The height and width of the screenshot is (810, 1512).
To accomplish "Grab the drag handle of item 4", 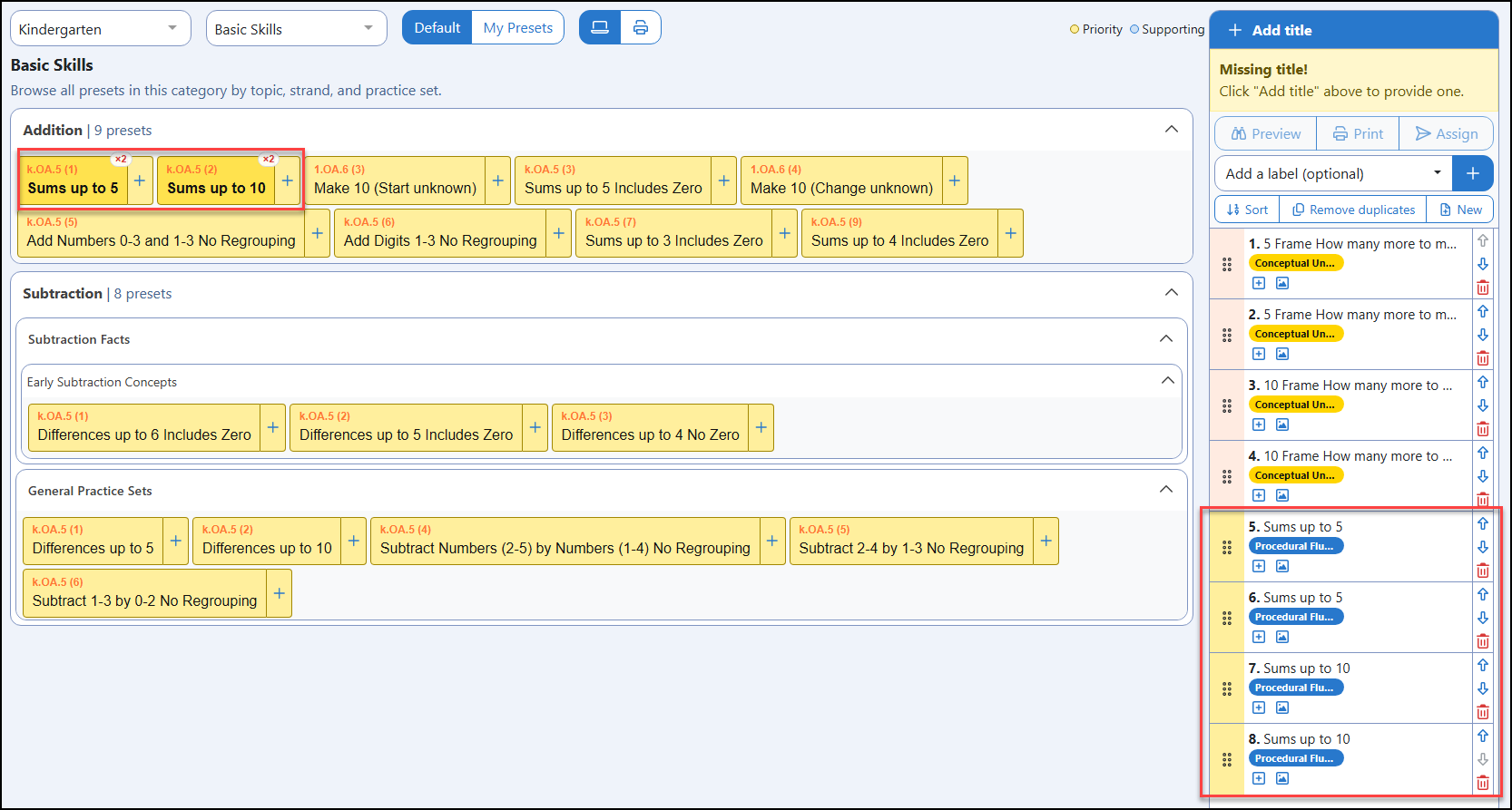I will pos(1227,476).
